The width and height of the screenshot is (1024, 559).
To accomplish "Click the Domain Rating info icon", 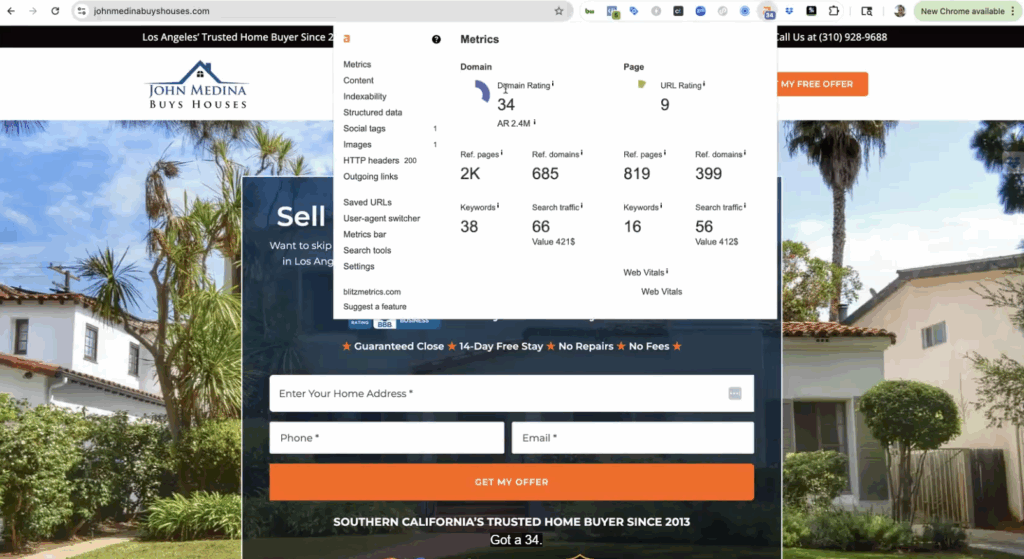I will [553, 85].
